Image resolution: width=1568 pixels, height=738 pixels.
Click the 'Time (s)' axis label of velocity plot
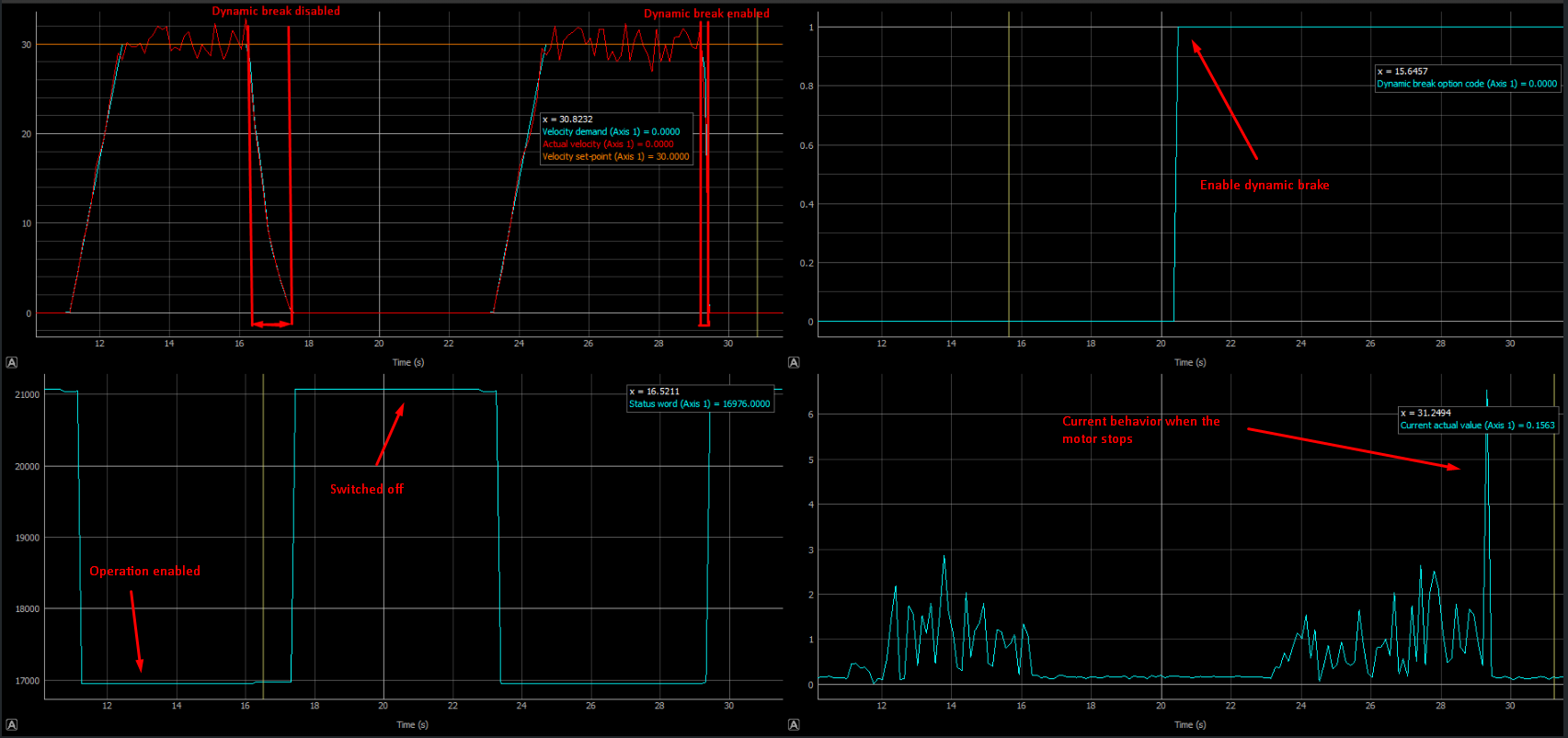408,362
